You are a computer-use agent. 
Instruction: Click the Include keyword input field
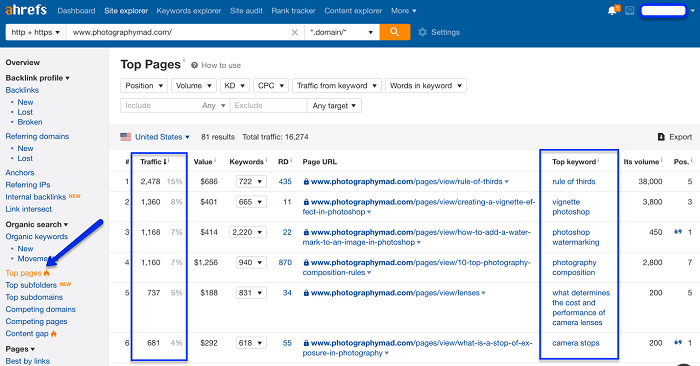click(159, 106)
